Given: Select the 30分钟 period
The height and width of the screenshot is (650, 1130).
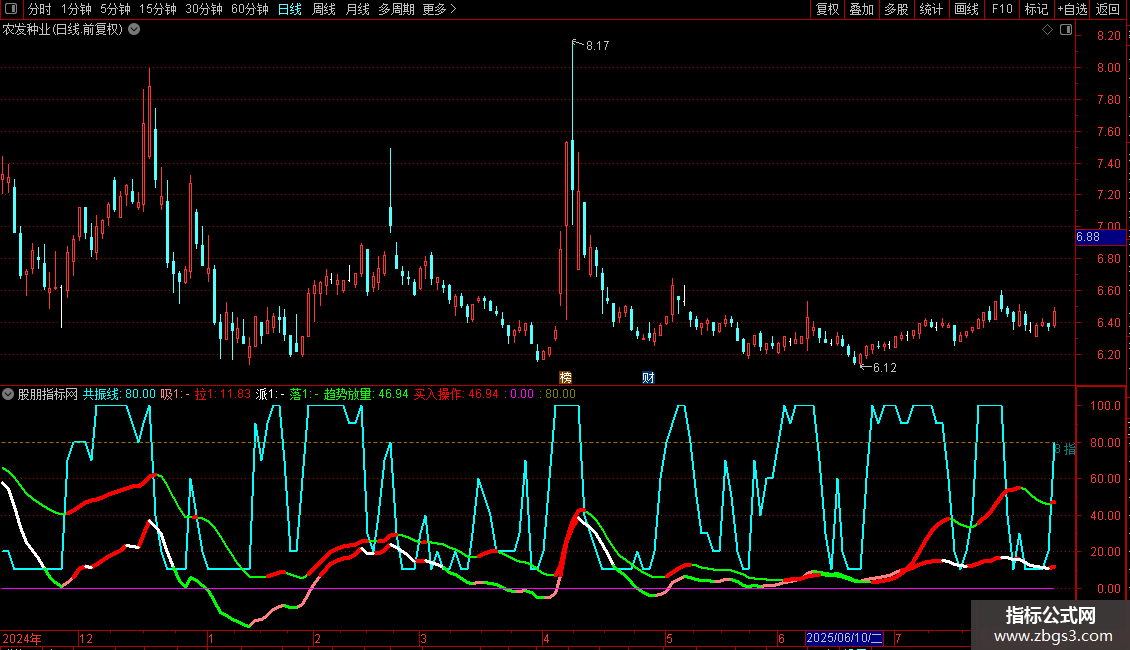Looking at the screenshot, I should [x=203, y=9].
